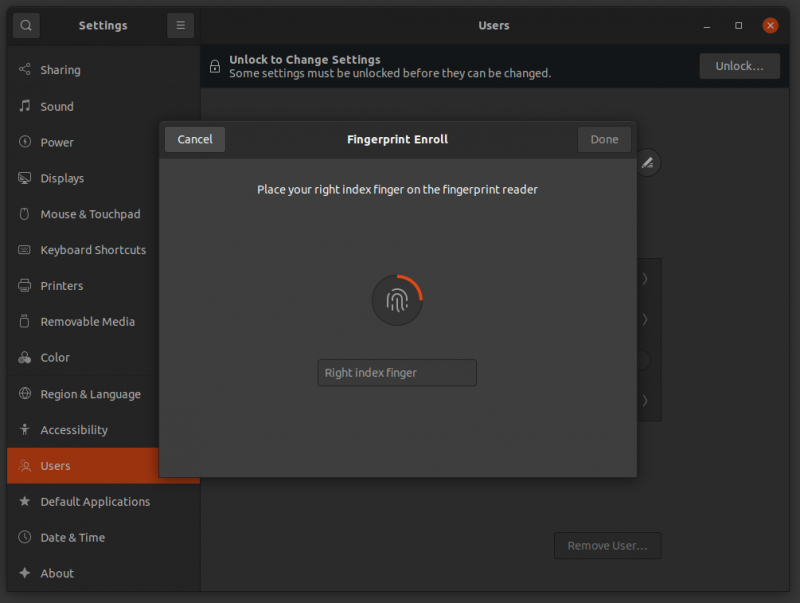Click the padlock icon next to Unlock message

215,66
